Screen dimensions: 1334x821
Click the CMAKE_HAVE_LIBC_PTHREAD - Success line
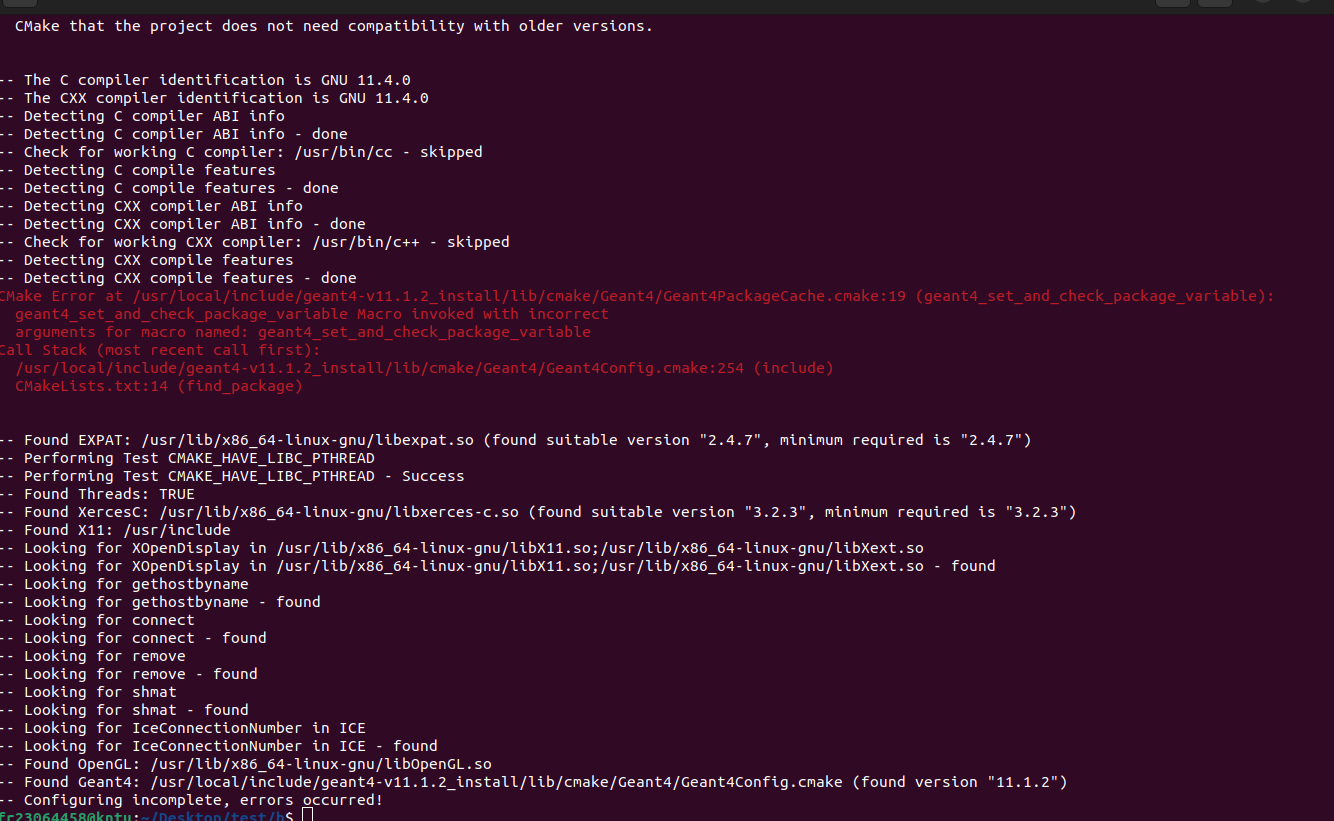click(243, 476)
